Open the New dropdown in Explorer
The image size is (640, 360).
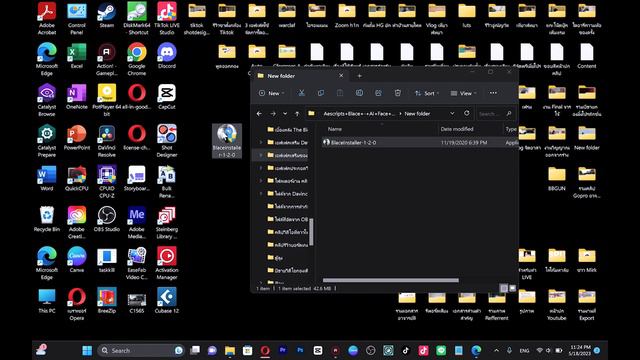[x=271, y=93]
